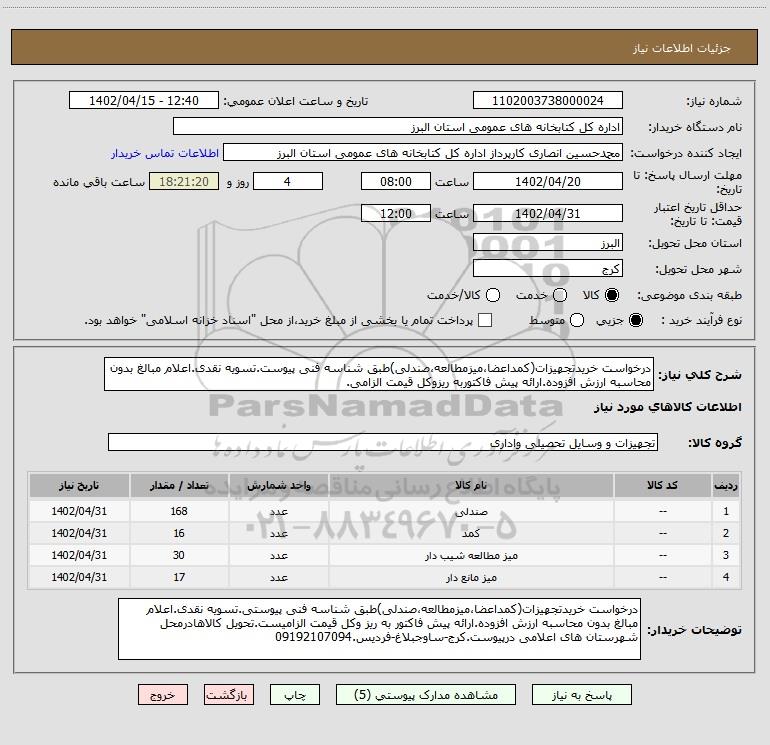Viewport: 770px width, 745px height.
Task: Click the deadline time 08:00 field
Action: 396,181
